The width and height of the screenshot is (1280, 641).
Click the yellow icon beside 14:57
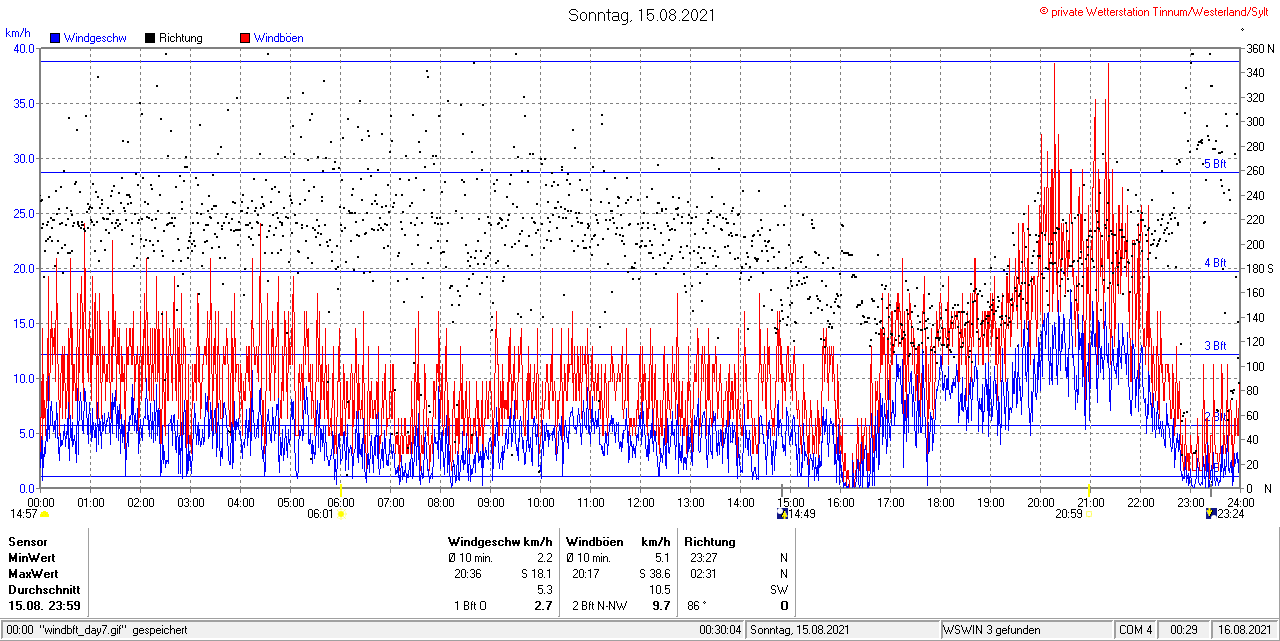[44, 514]
